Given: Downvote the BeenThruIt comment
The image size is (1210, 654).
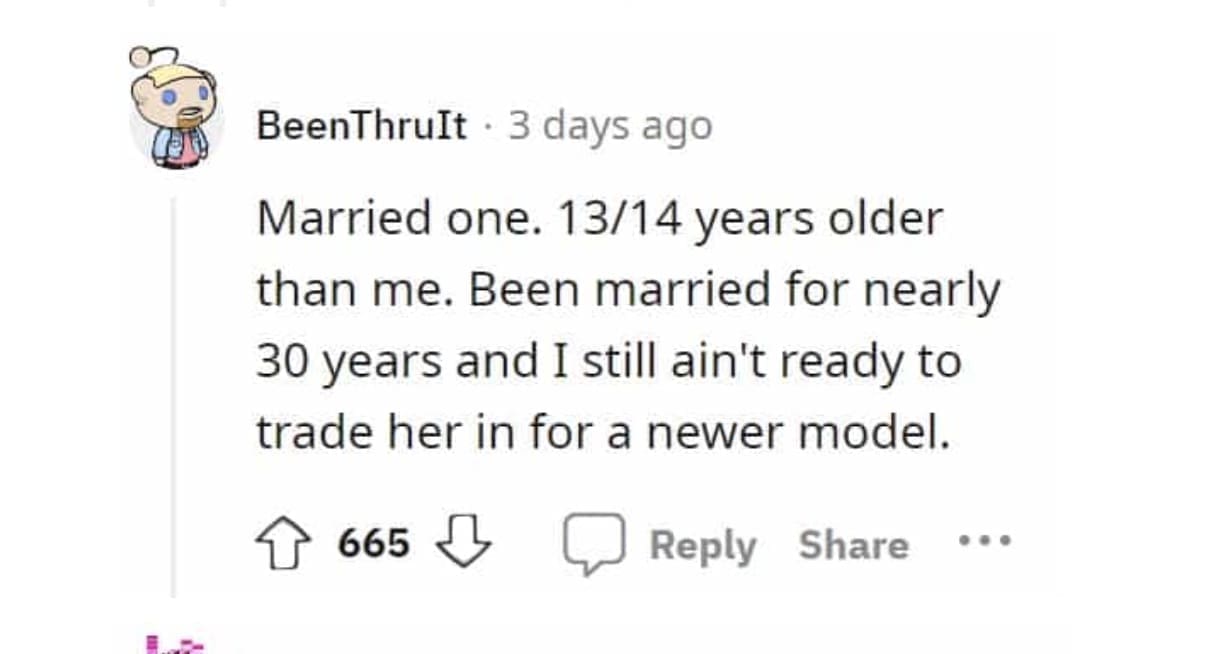Looking at the screenshot, I should (466, 545).
